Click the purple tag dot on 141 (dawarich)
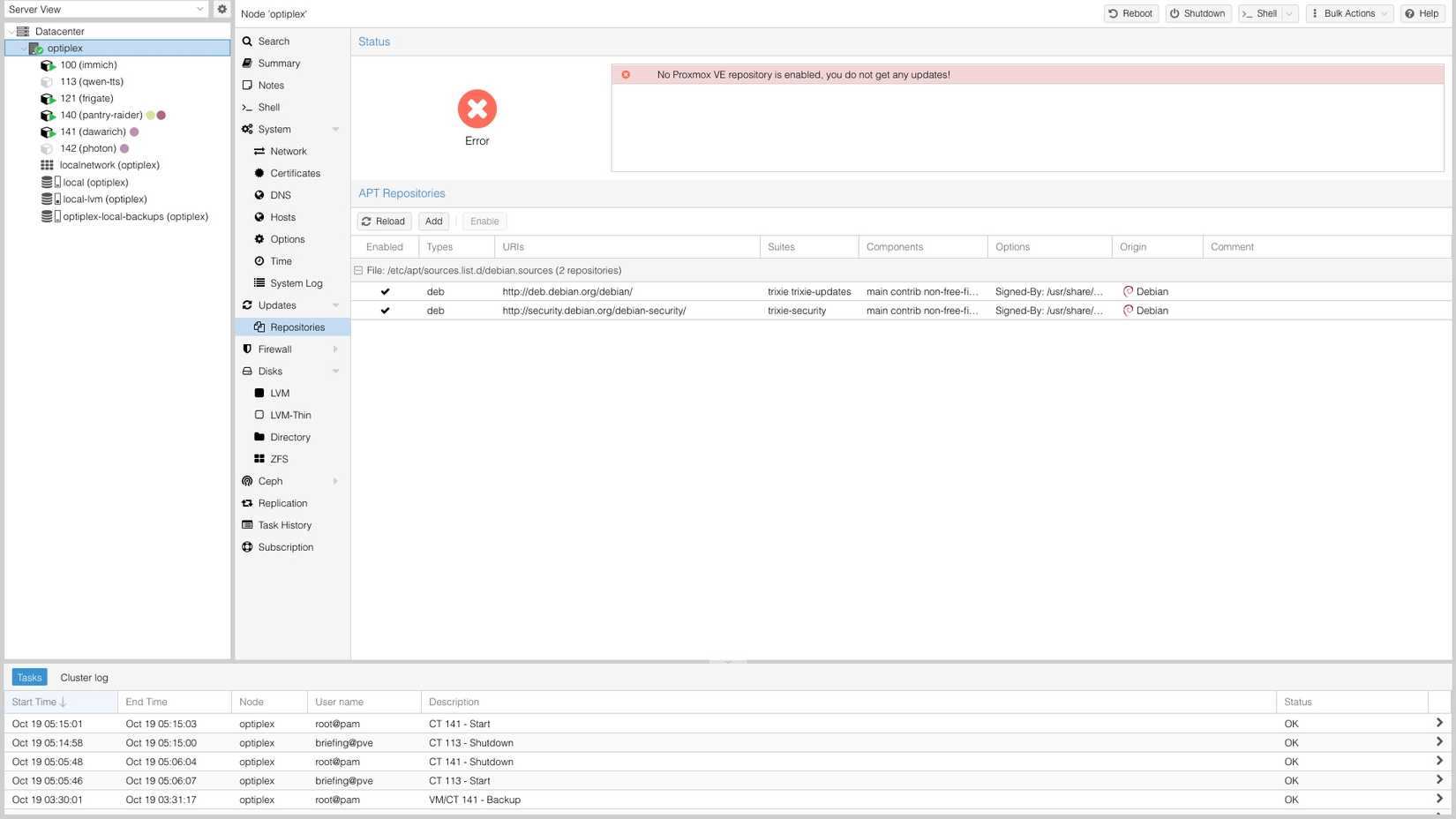 (x=134, y=132)
